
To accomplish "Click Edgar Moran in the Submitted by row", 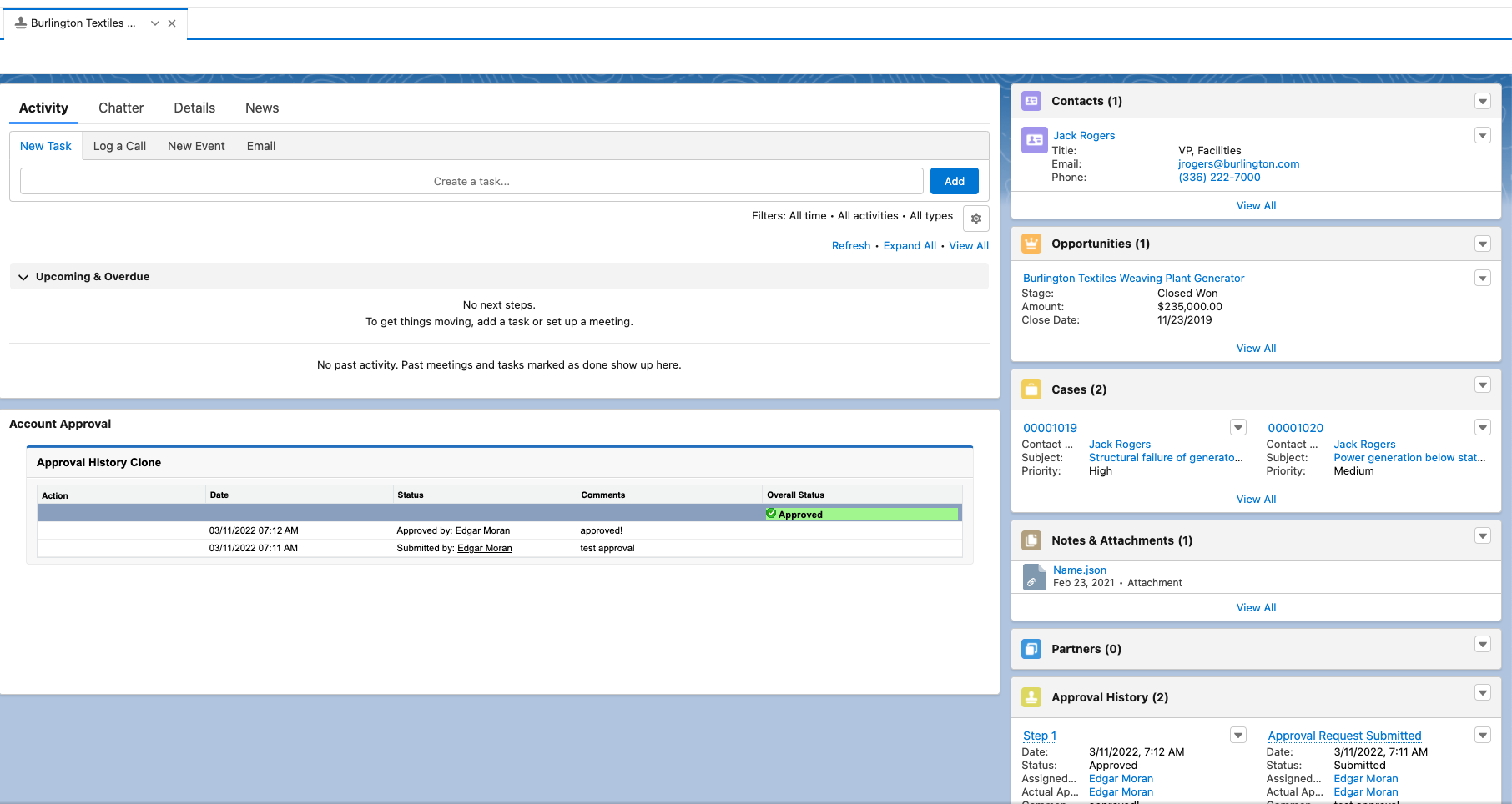I will [485, 548].
